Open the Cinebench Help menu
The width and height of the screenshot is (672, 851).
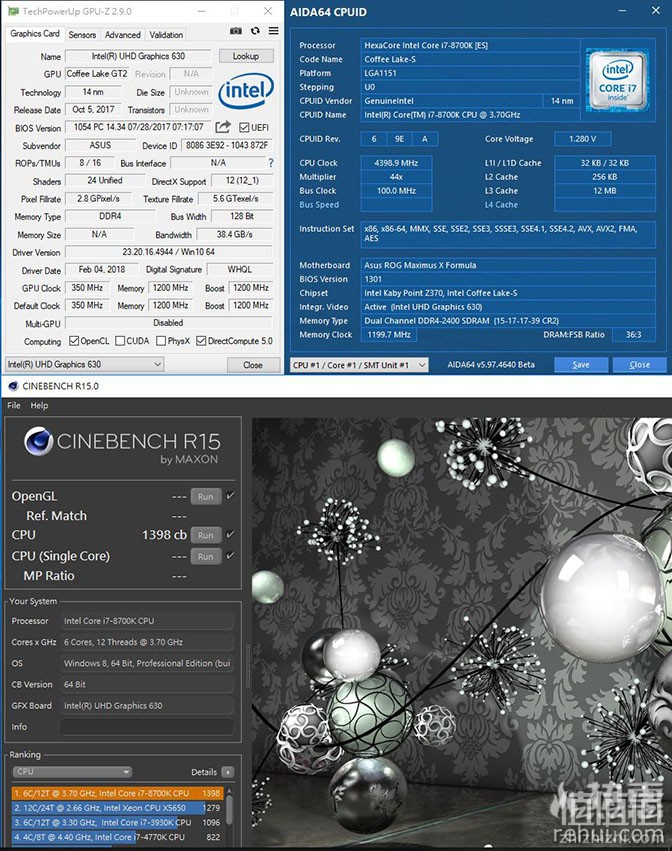coord(39,405)
